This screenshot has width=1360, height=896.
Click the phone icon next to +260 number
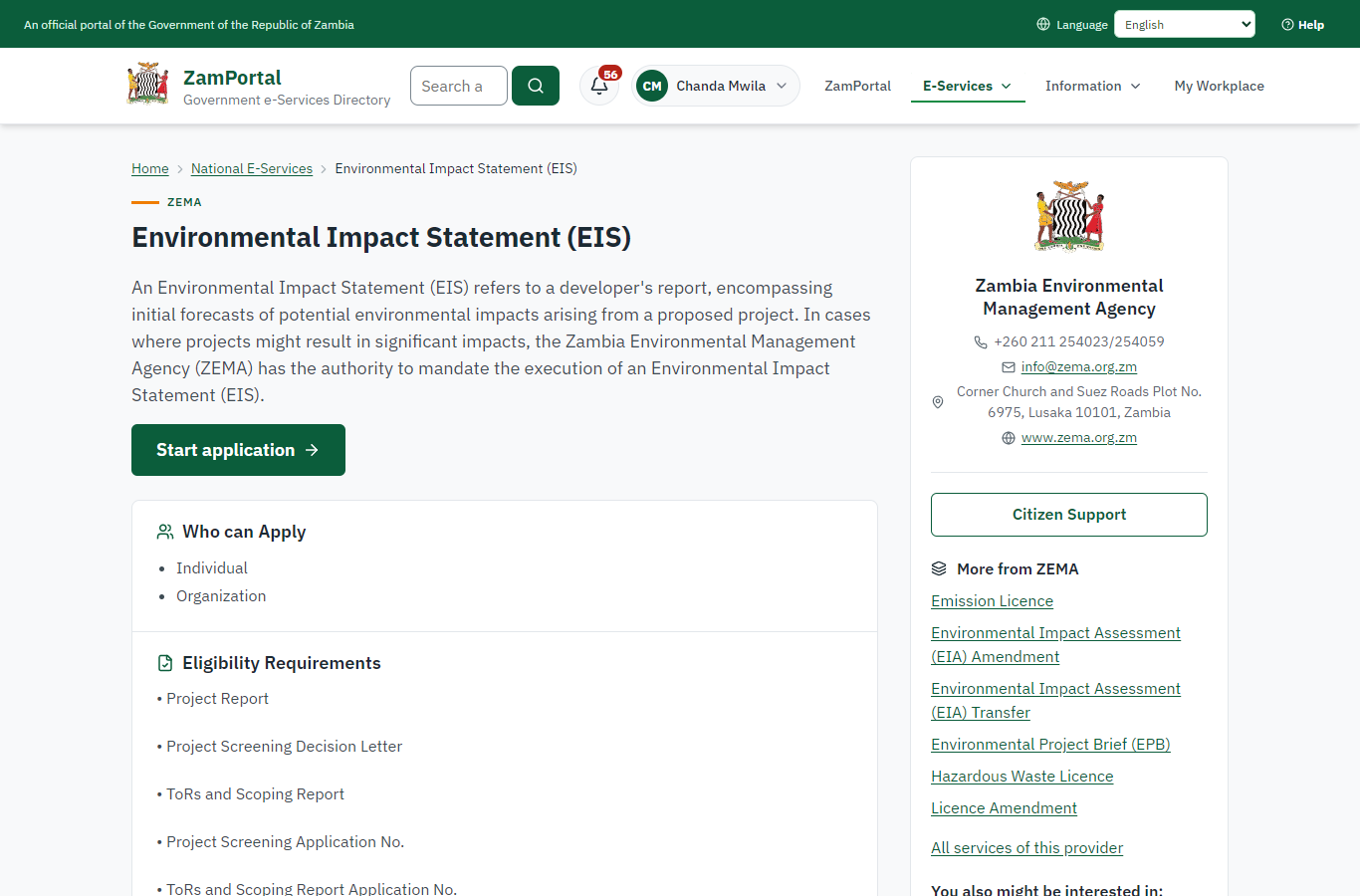click(x=981, y=341)
